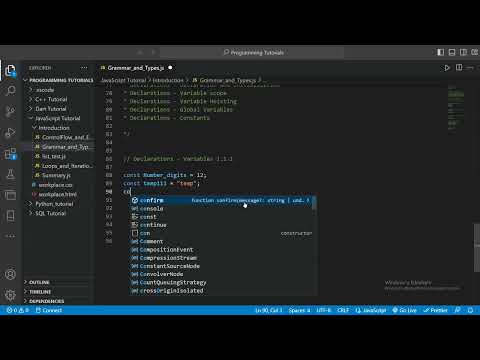Open list_test.js in explorer
Viewport: 480px width, 360px height.
(x=59, y=156)
